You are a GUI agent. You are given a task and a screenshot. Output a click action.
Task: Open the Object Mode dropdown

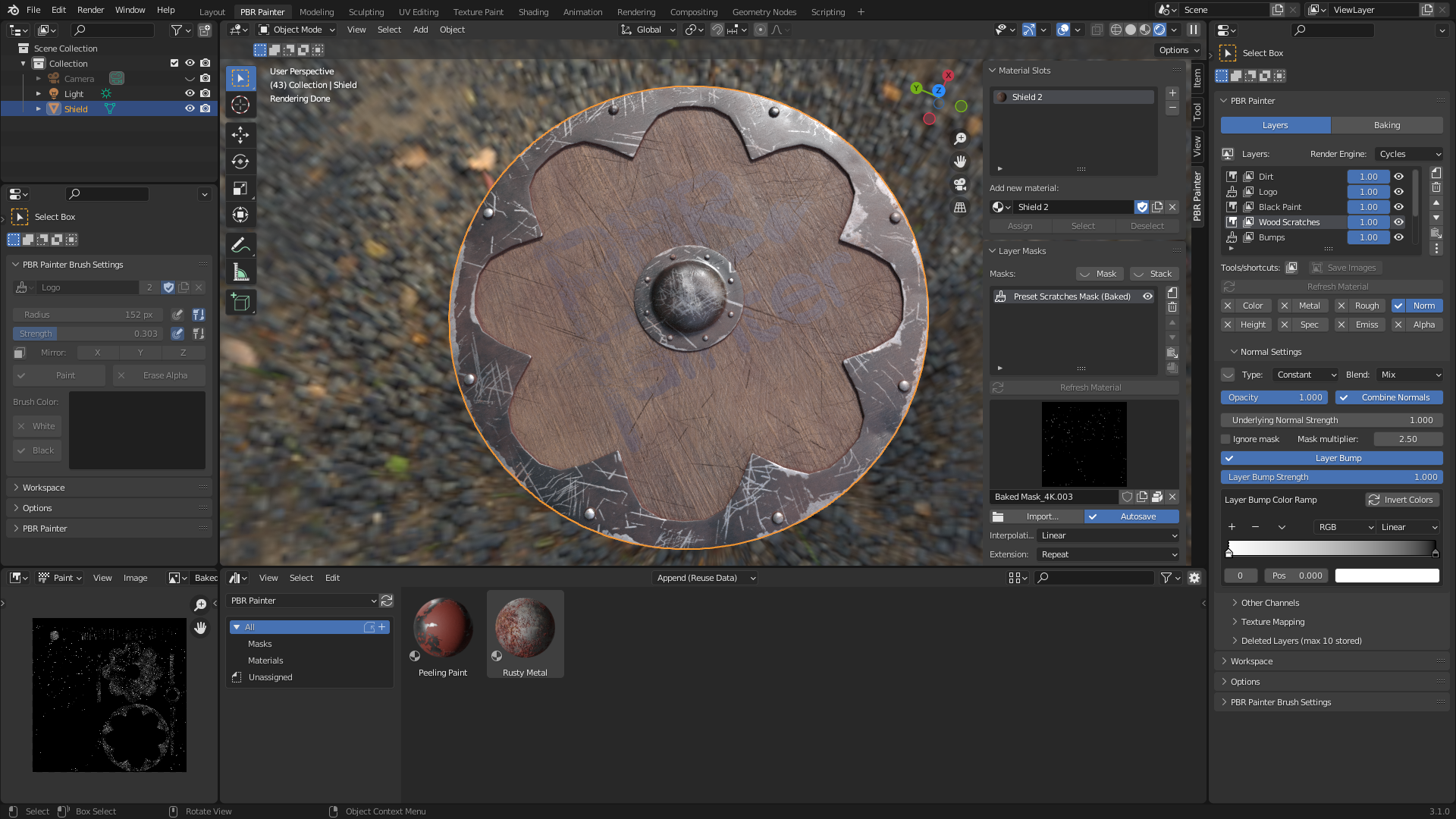point(297,30)
